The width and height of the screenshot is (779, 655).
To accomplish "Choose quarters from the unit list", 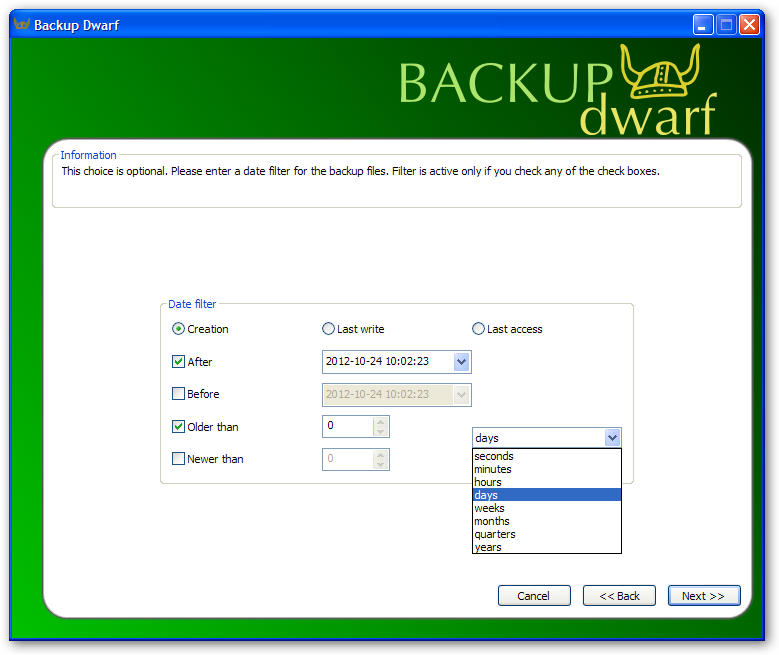I will tap(546, 534).
